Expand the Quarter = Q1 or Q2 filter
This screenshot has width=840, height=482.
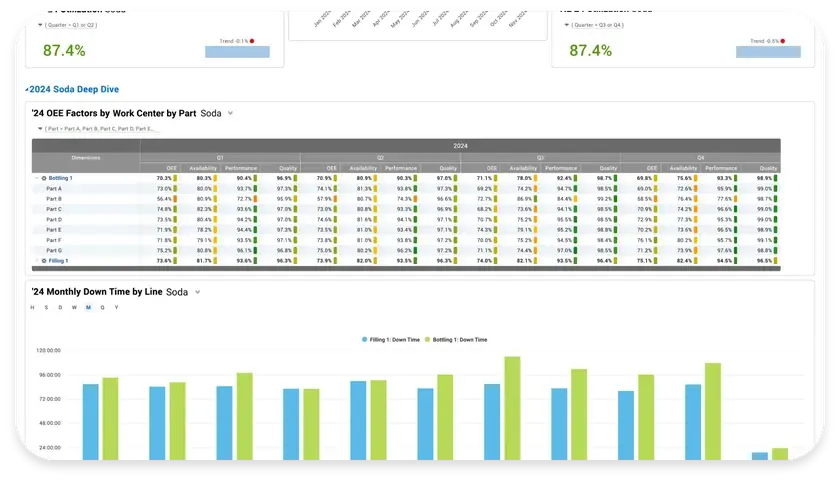[x=40, y=25]
